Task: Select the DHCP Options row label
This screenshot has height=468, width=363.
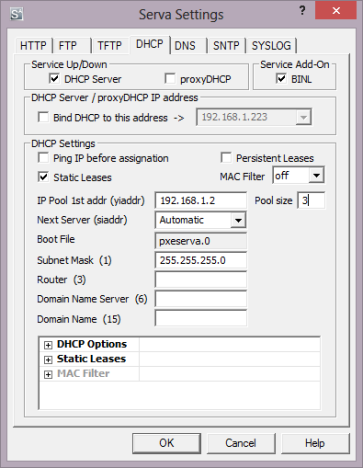Action: [92, 344]
